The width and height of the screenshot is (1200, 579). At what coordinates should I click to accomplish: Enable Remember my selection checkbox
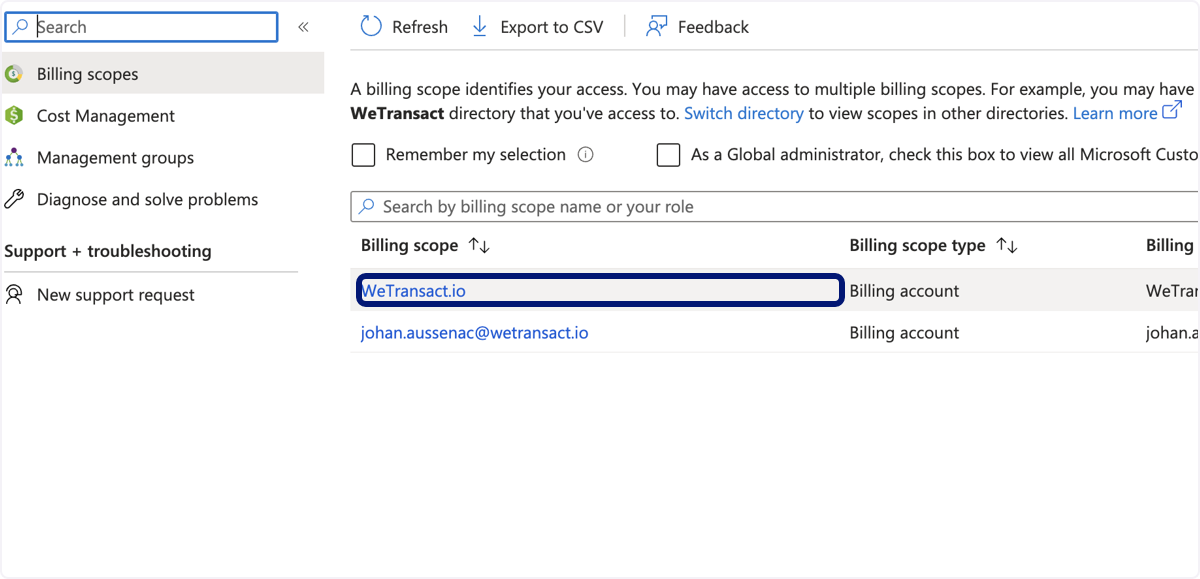(x=364, y=155)
